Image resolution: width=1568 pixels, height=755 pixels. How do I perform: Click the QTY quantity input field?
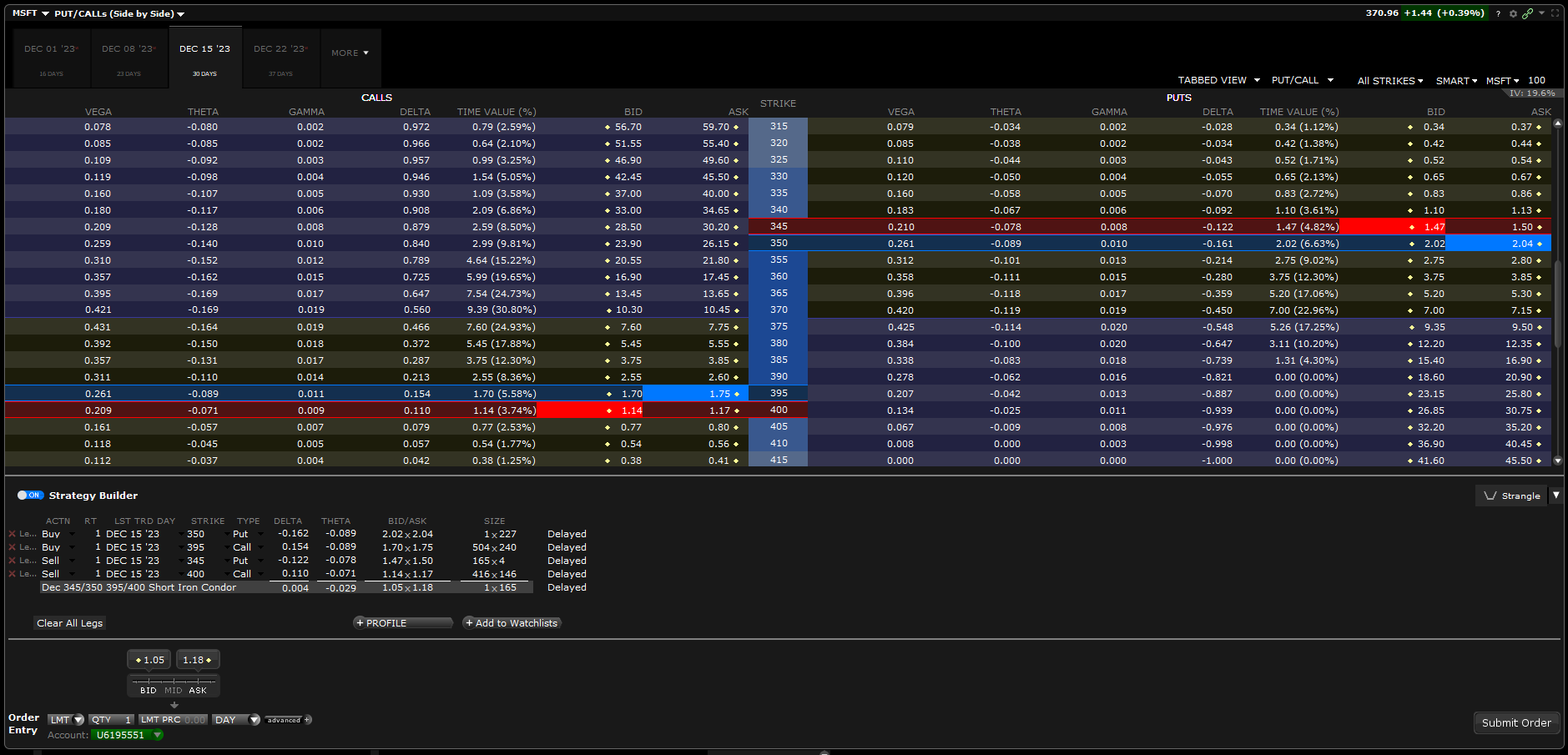(x=112, y=720)
